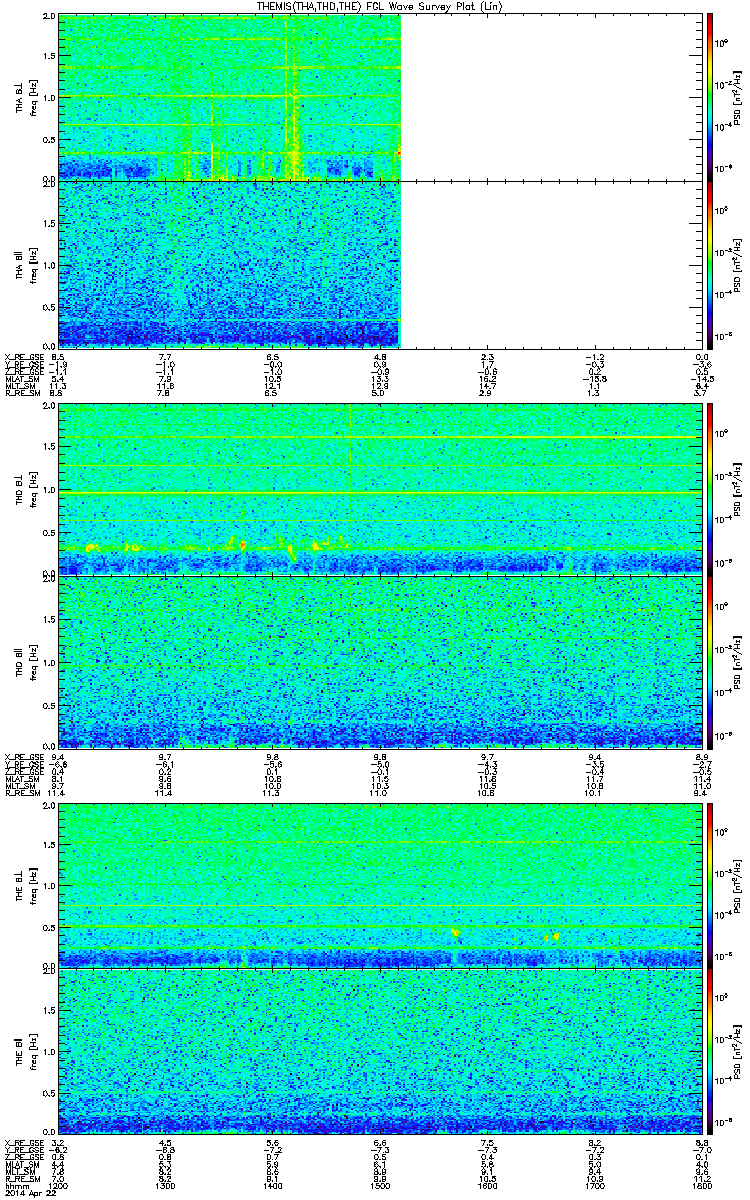Click the PSD color bar beside THE BL
Screen dimensions: 750x1200
[x=711, y=884]
